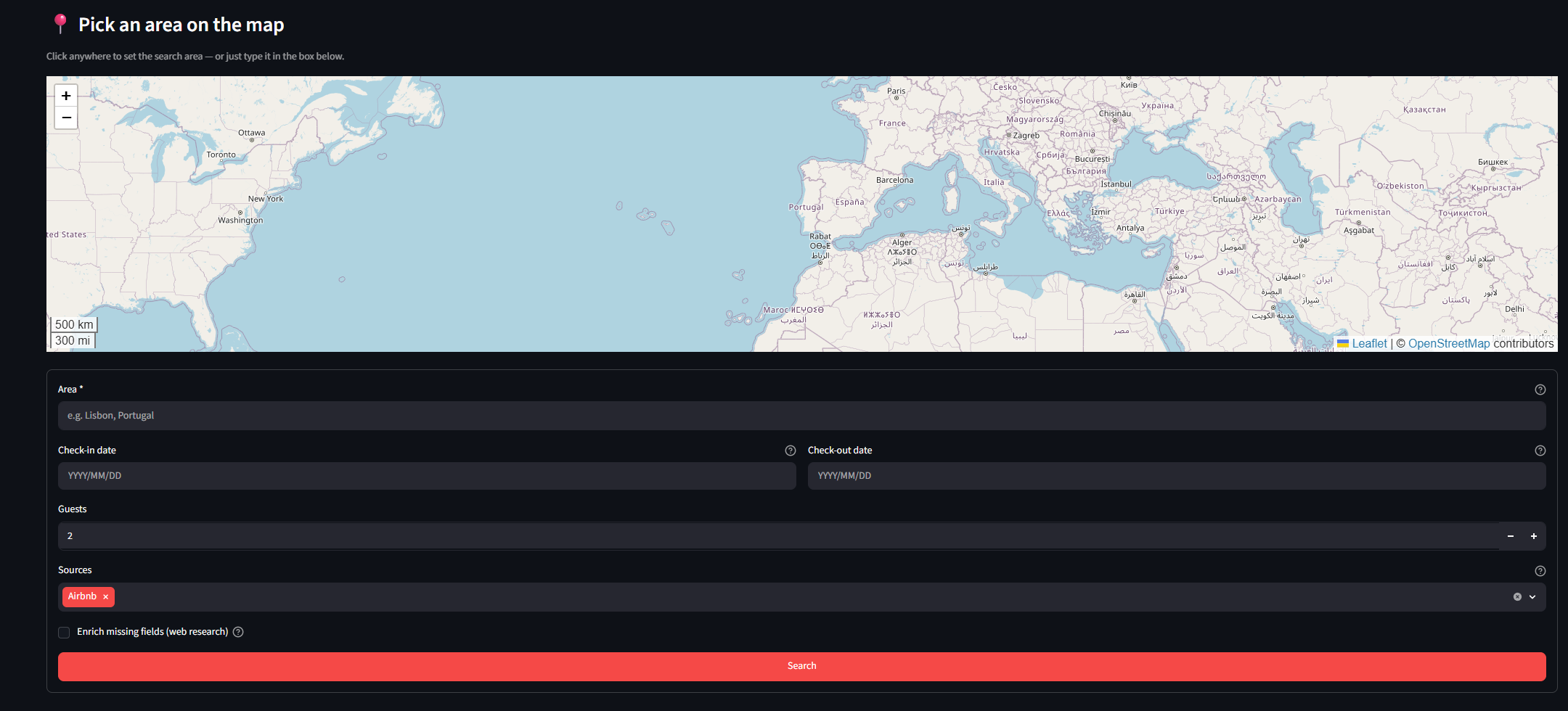Image resolution: width=1568 pixels, height=711 pixels.
Task: Increase the guest count
Action: click(x=1534, y=536)
